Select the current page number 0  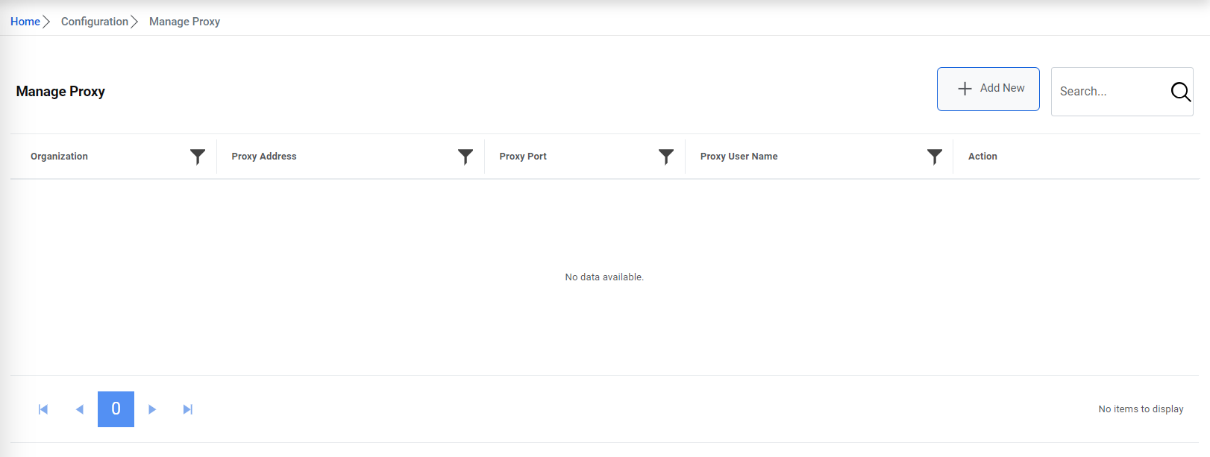(116, 409)
